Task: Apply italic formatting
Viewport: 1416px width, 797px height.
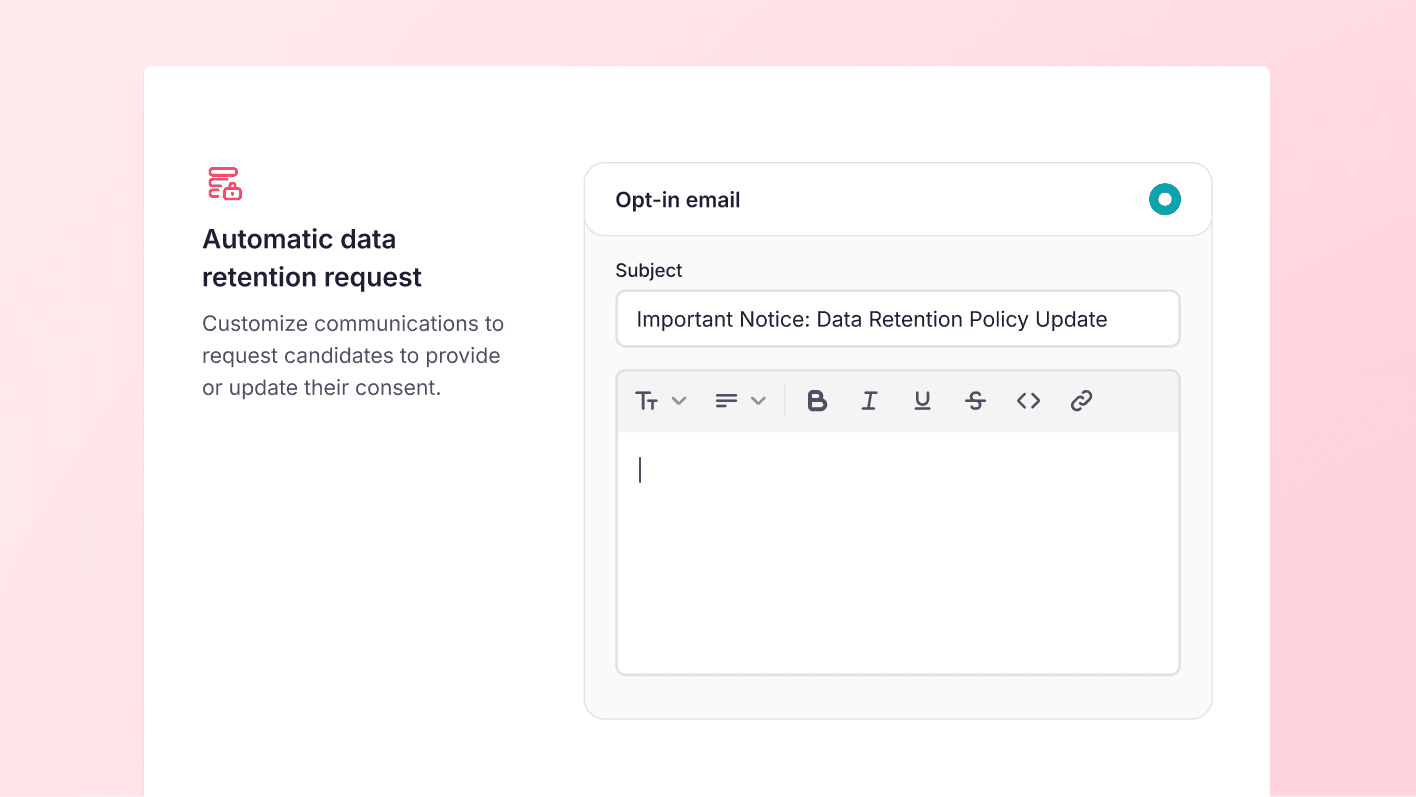Action: pyautogui.click(x=869, y=400)
